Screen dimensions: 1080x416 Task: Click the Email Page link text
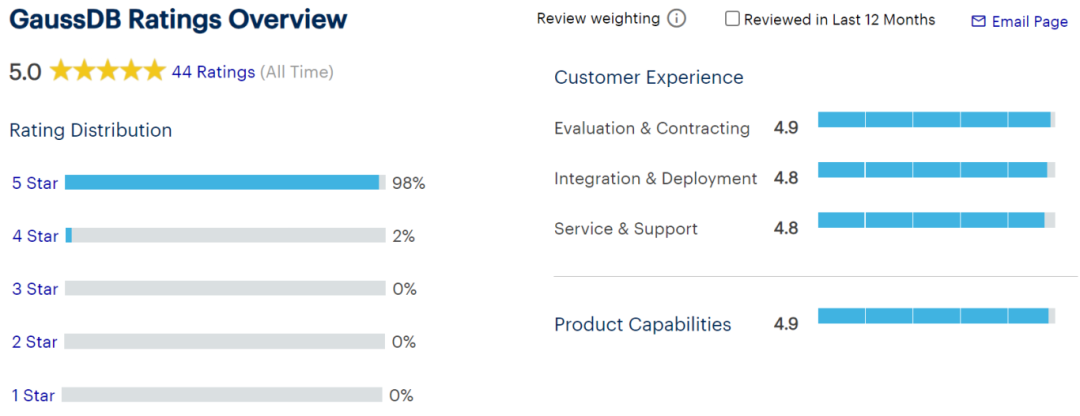[x=1029, y=21]
